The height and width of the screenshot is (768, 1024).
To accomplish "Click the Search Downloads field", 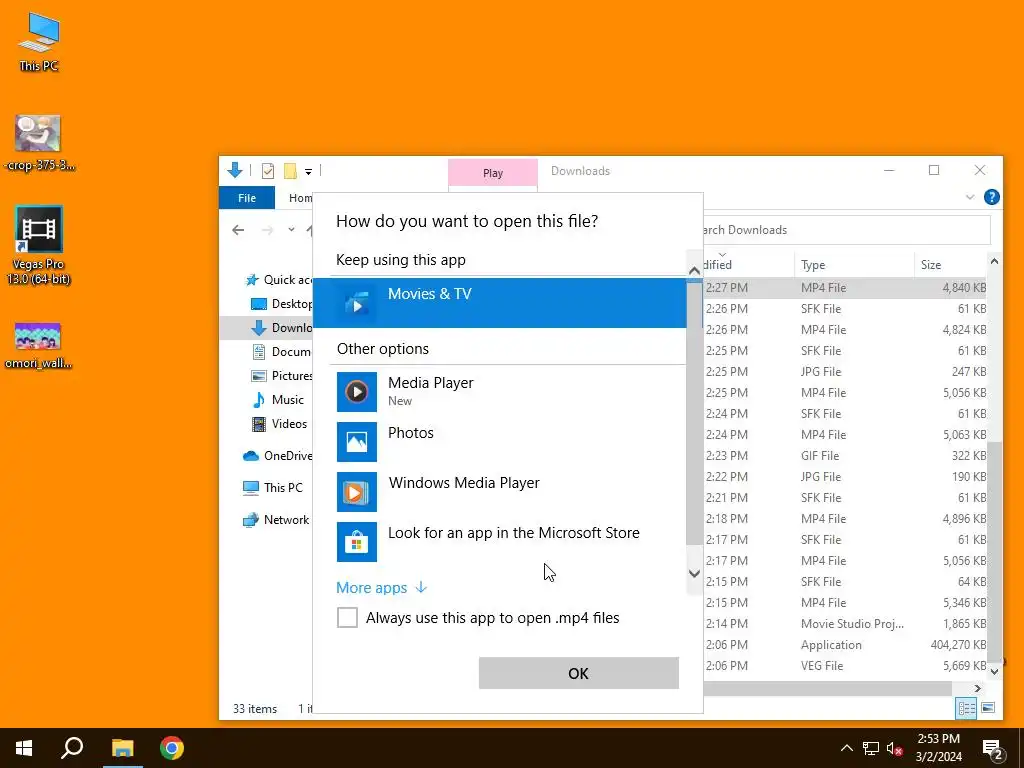I will point(846,230).
